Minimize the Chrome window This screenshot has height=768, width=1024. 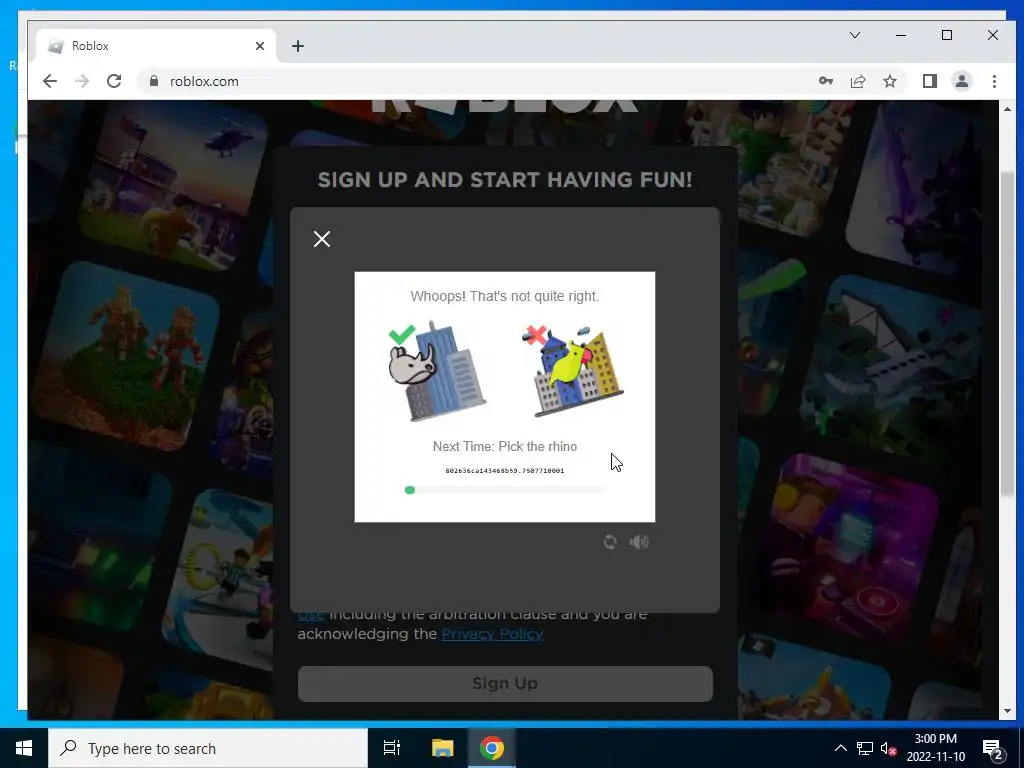pyautogui.click(x=901, y=35)
